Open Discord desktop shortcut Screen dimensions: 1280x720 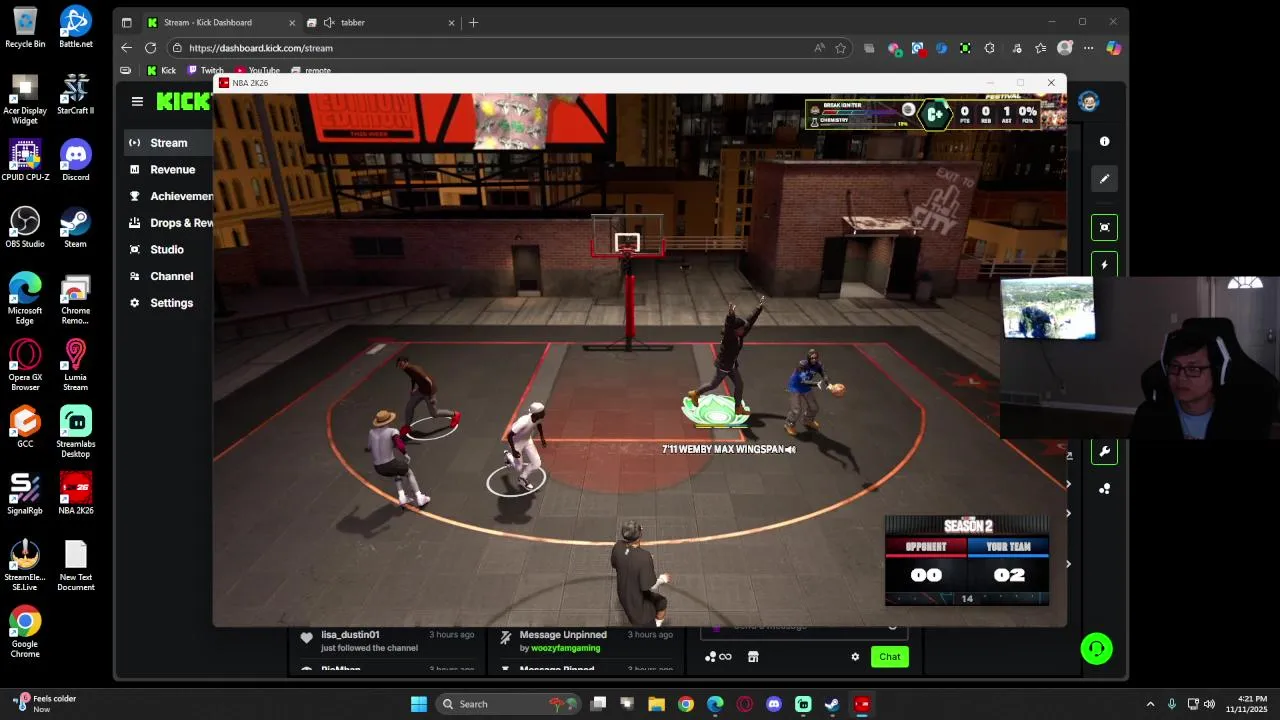point(75,160)
